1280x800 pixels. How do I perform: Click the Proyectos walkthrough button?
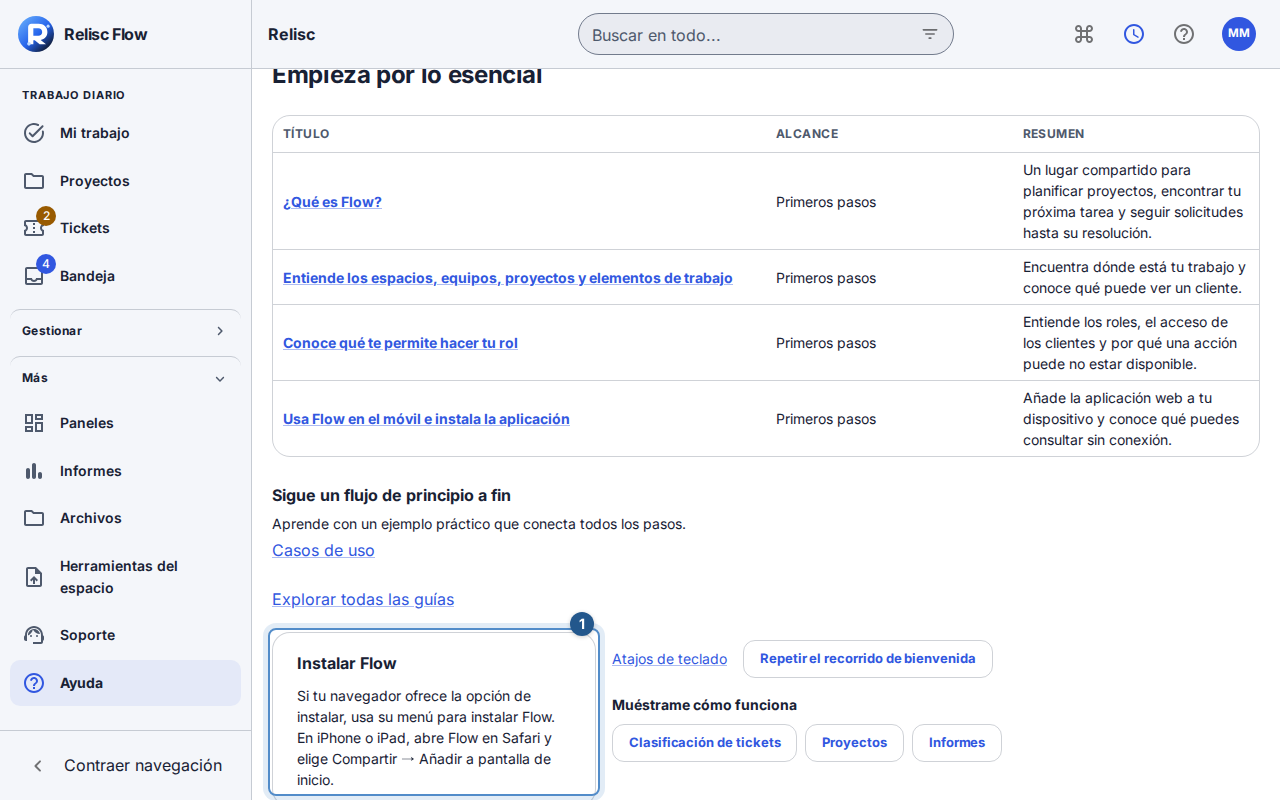[854, 743]
